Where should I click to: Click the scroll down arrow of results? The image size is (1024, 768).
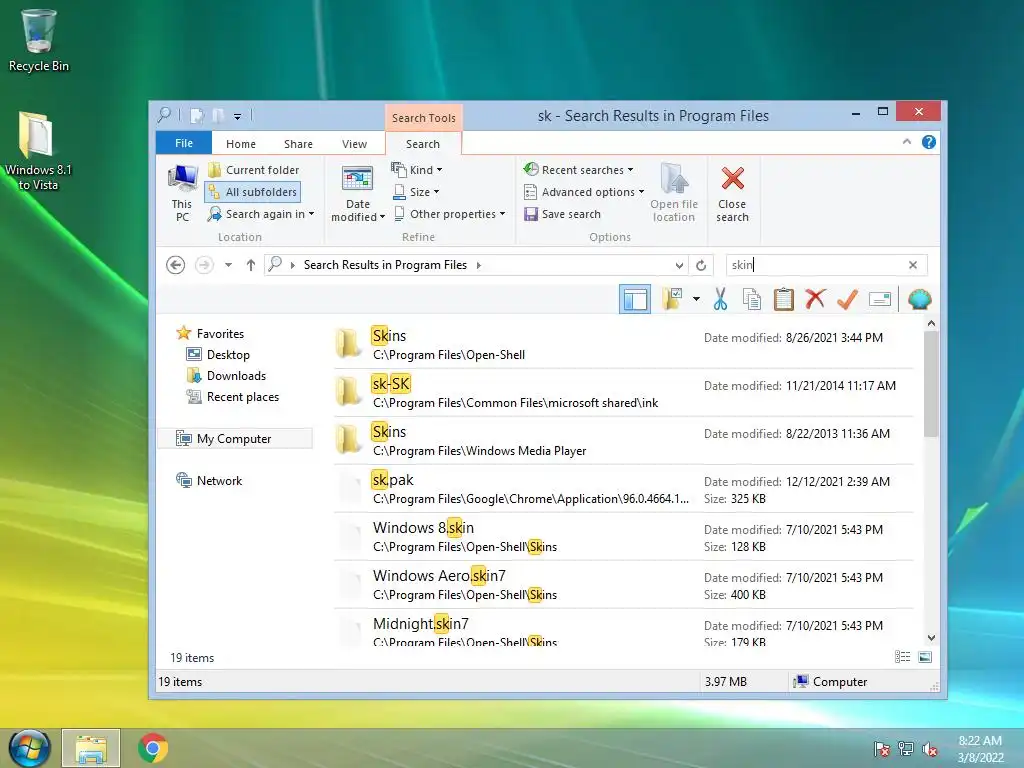pos(931,637)
